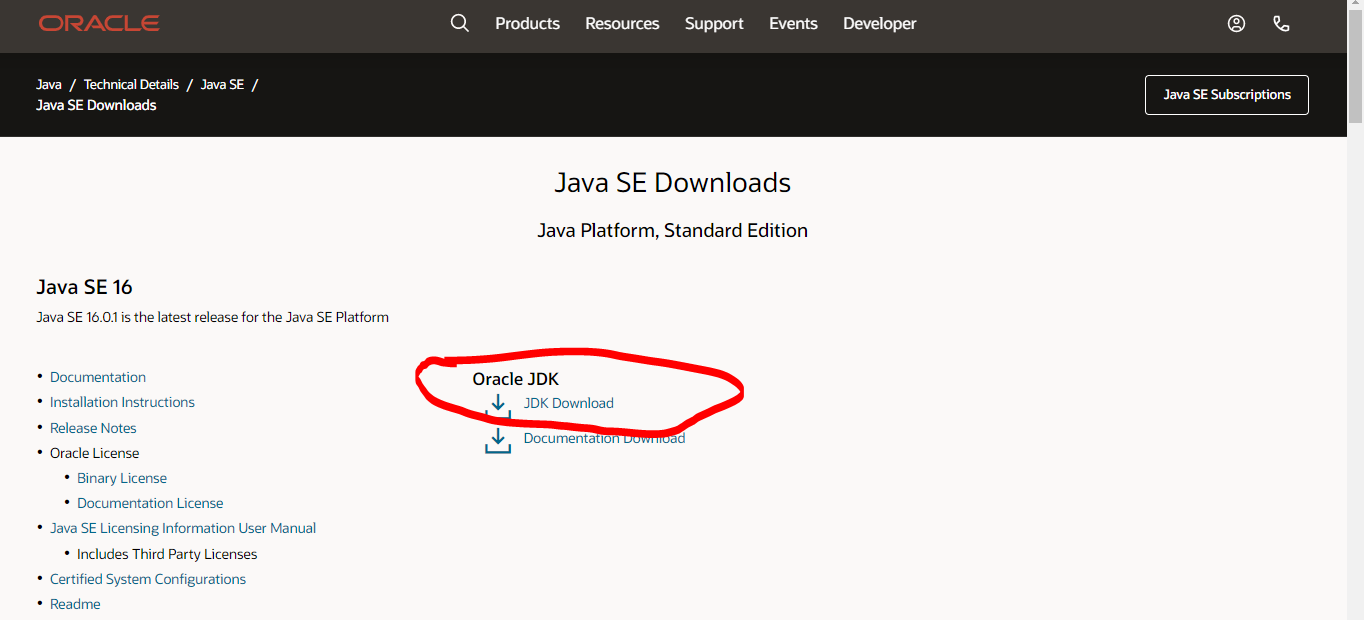Click the Java breadcrumb link
The height and width of the screenshot is (620, 1364).
[48, 84]
